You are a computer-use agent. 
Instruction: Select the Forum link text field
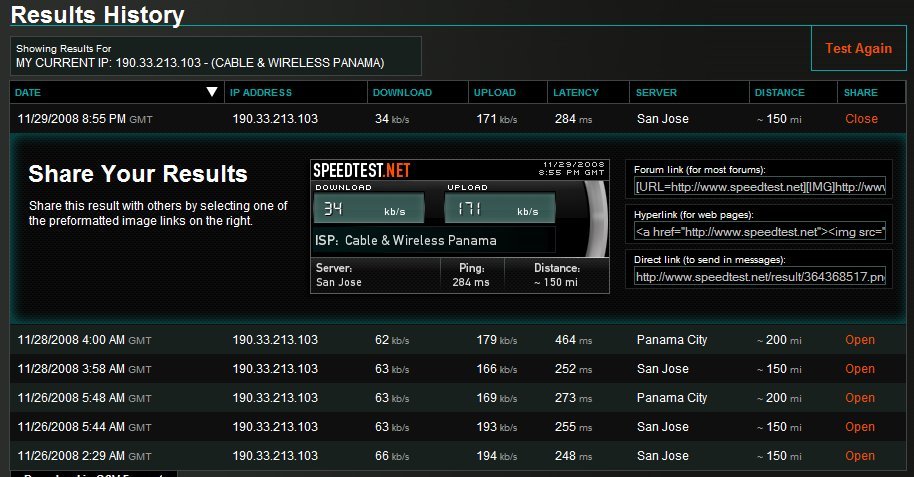click(x=760, y=187)
